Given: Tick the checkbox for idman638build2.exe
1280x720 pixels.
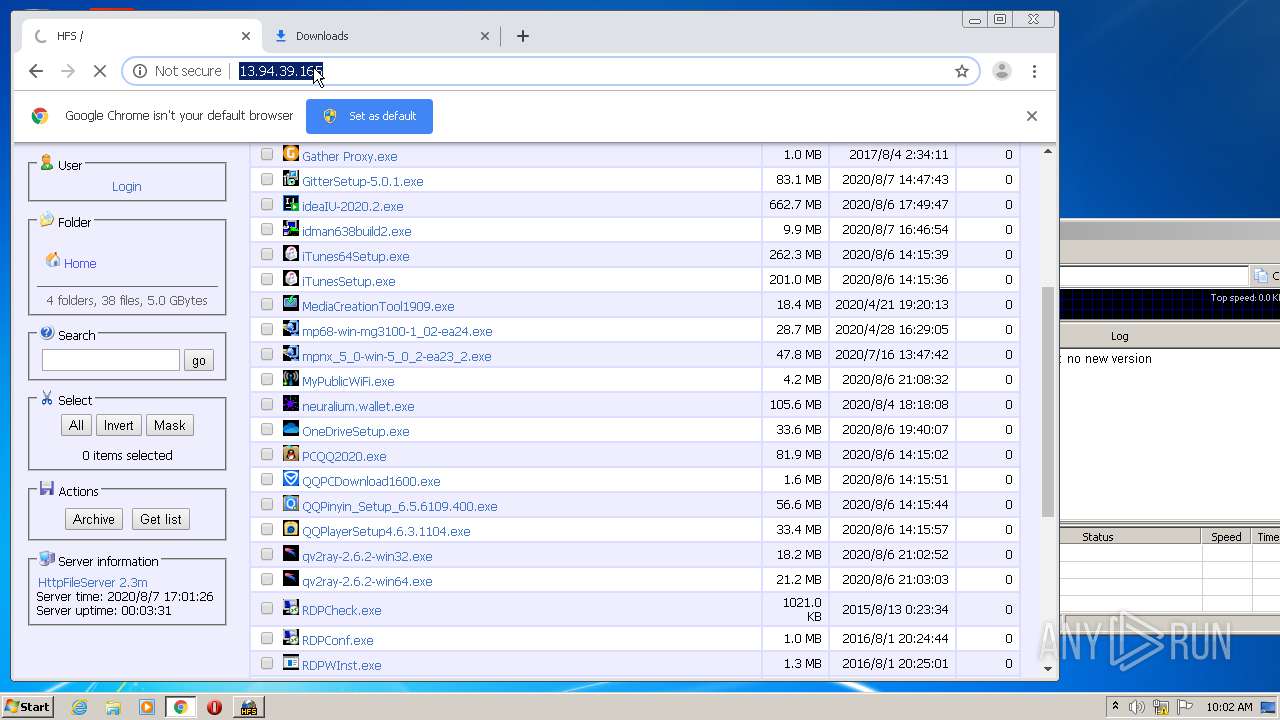Looking at the screenshot, I should (267, 230).
